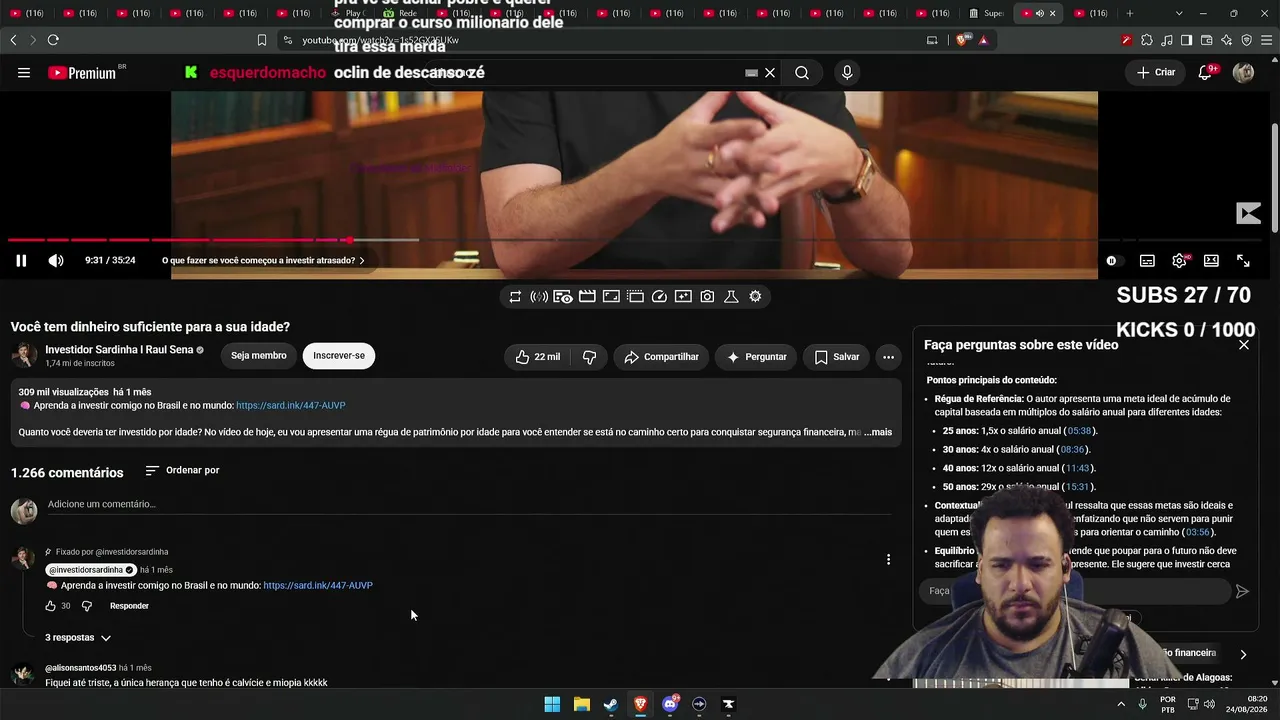
Task: Save the video with Salvar
Action: click(x=836, y=357)
